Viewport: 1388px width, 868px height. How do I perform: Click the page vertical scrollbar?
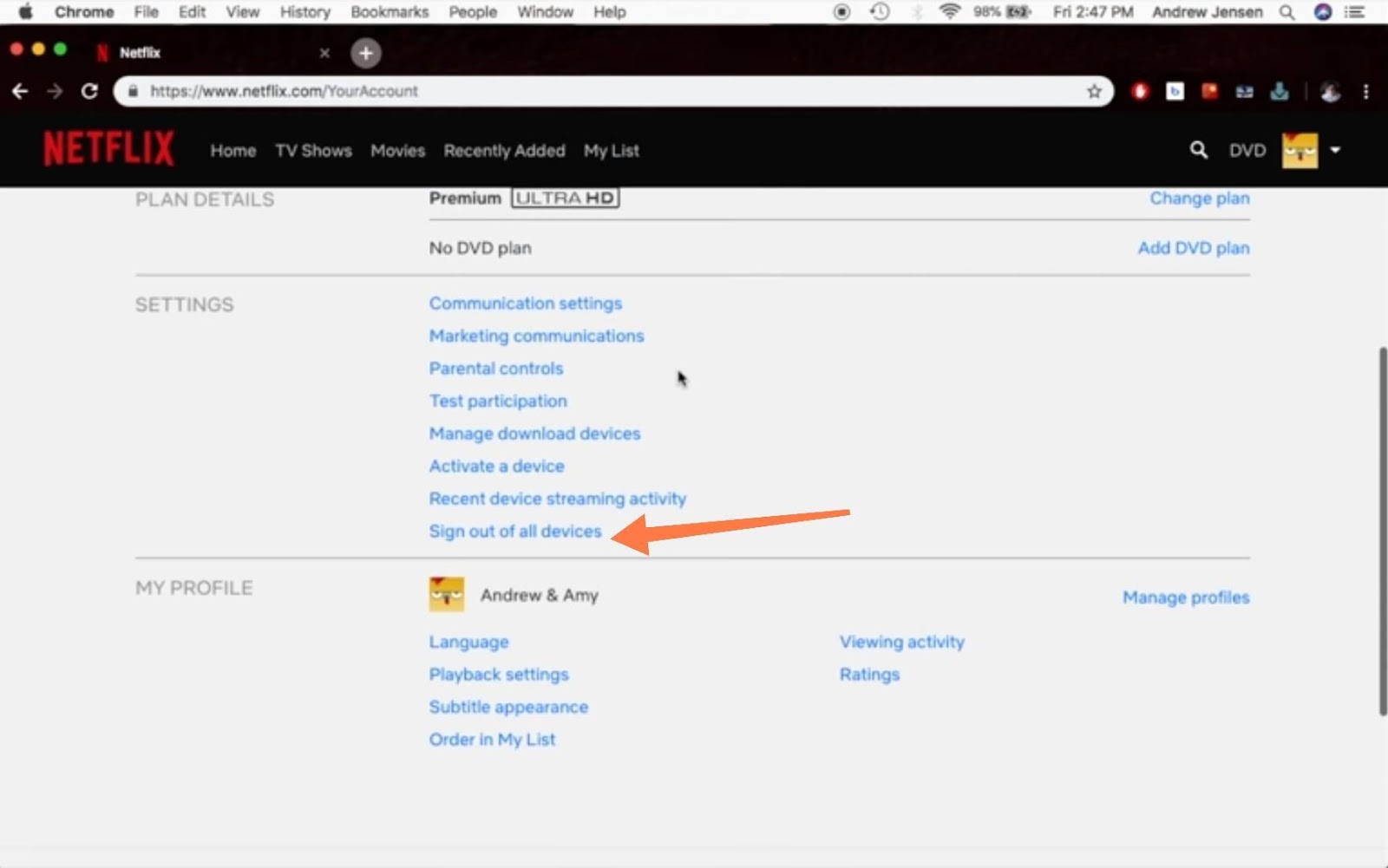1382,531
